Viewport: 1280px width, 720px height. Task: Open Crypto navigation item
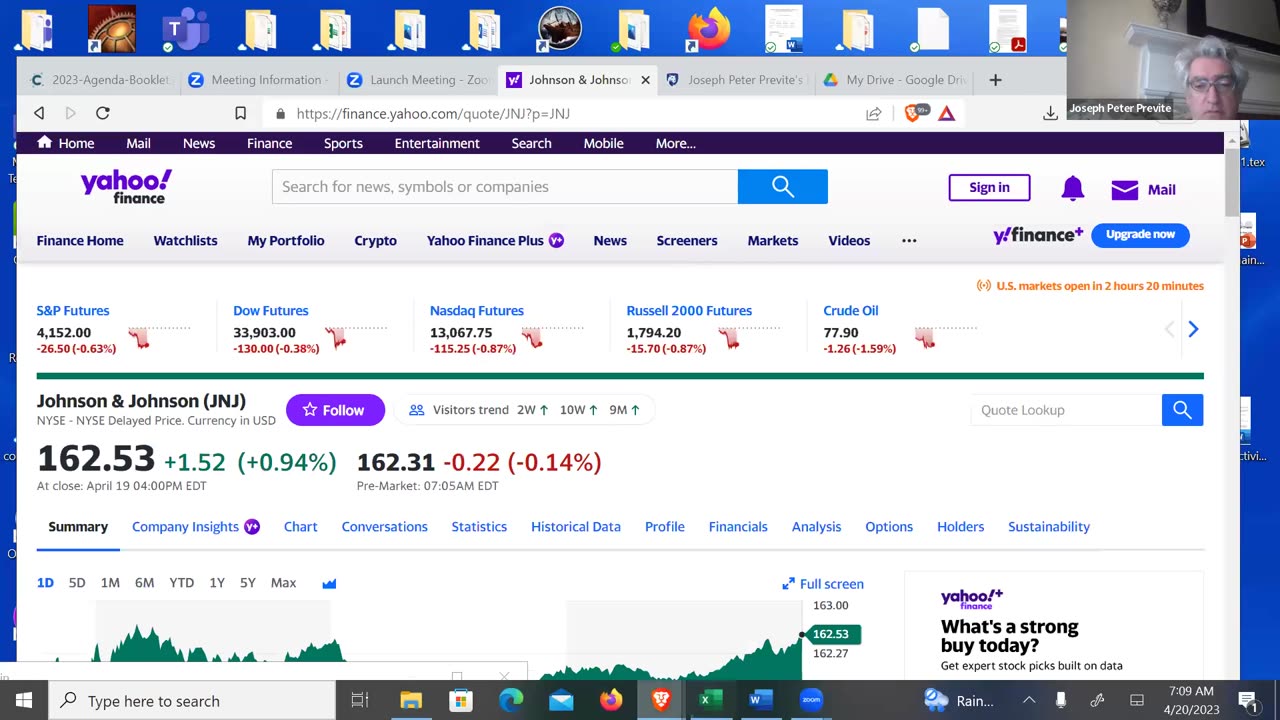click(x=375, y=240)
